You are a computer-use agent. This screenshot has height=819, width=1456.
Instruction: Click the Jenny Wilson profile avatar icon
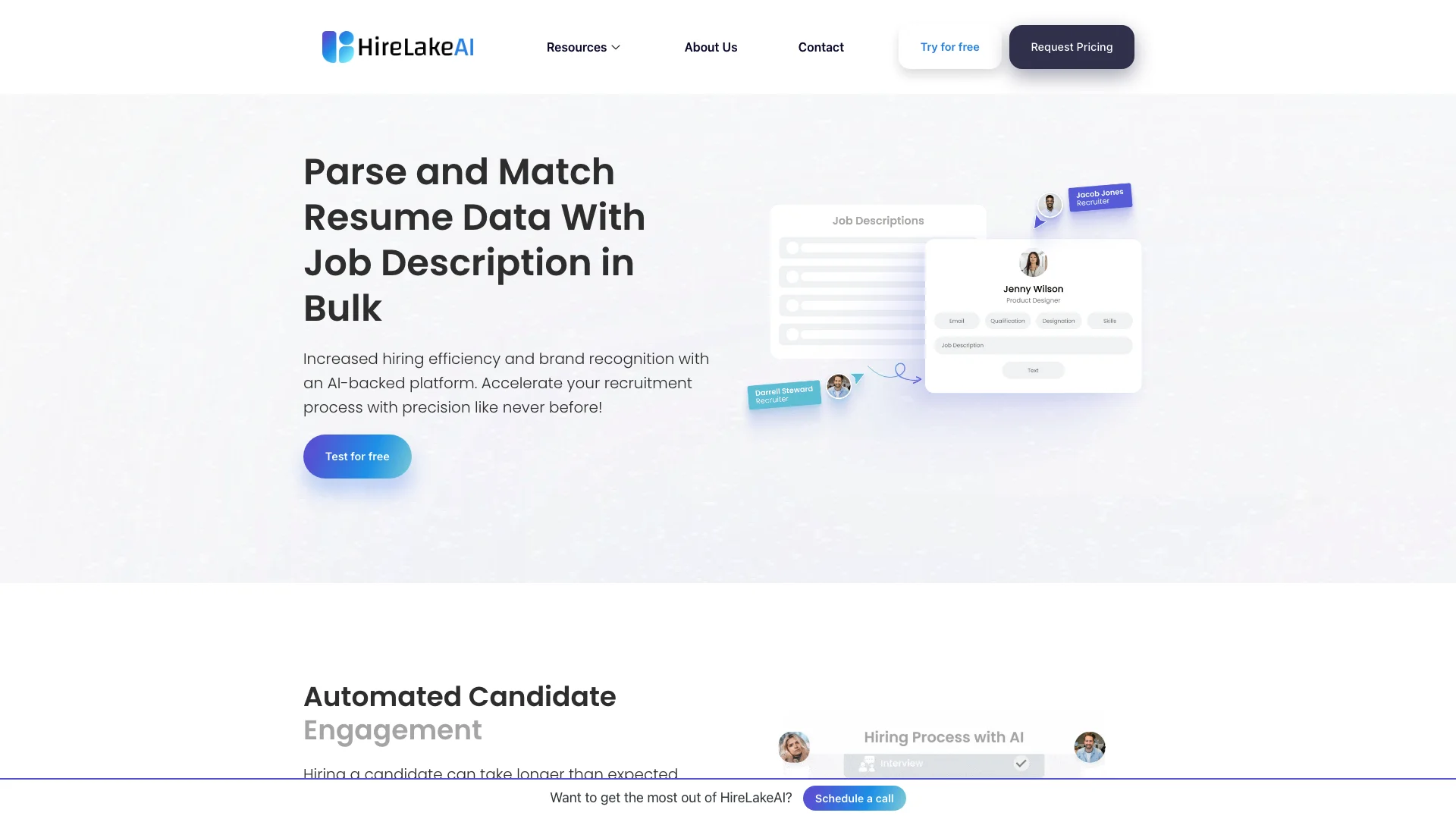(1033, 262)
